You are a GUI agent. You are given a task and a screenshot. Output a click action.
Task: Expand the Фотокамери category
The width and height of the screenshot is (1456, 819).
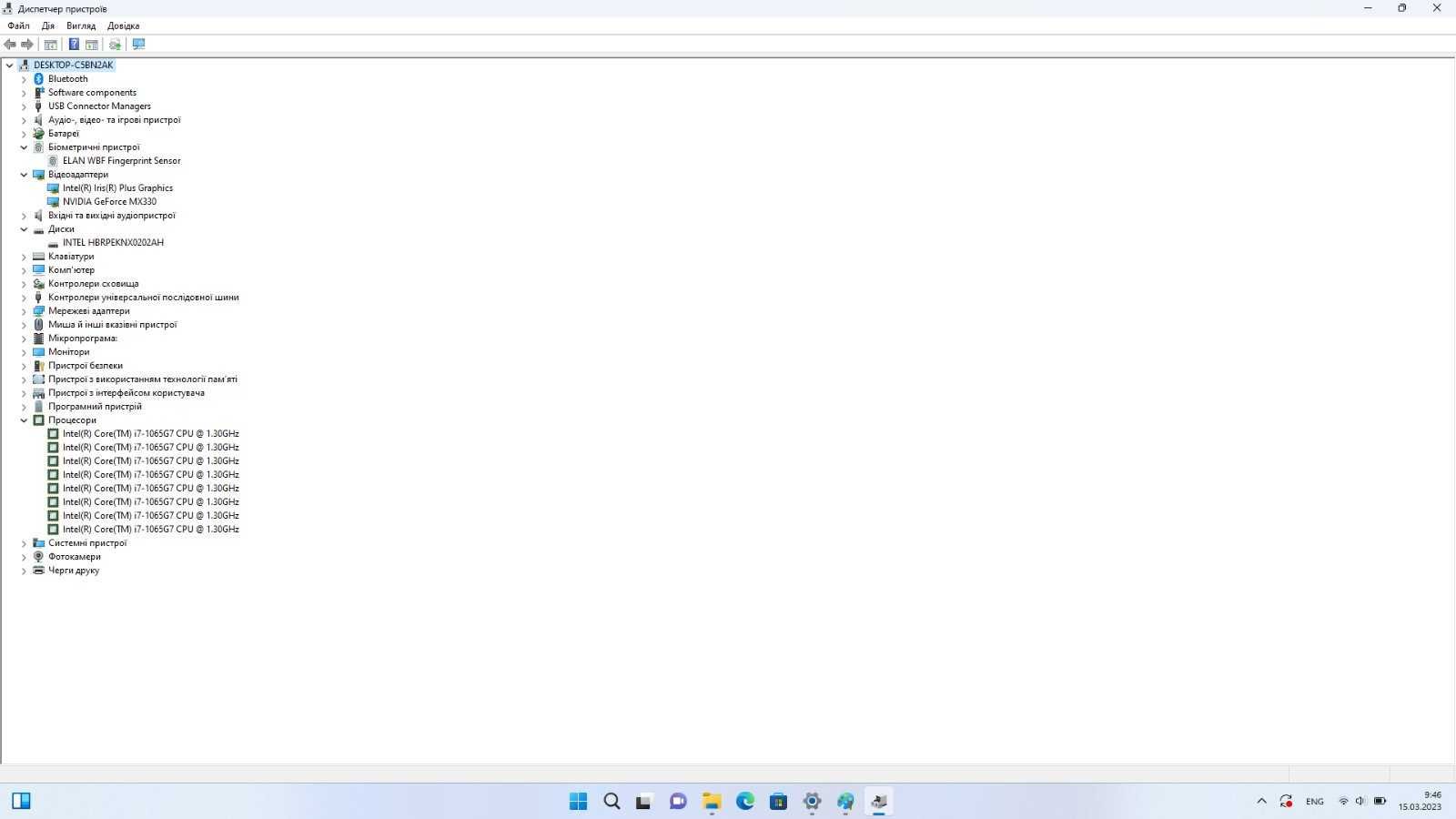coord(25,557)
